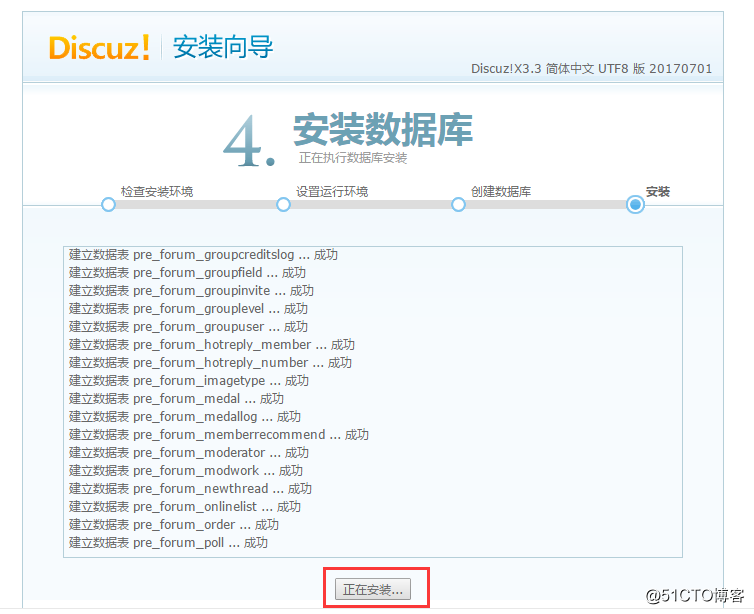
Task: Click log line pre_forum_poll
Action: (168, 543)
